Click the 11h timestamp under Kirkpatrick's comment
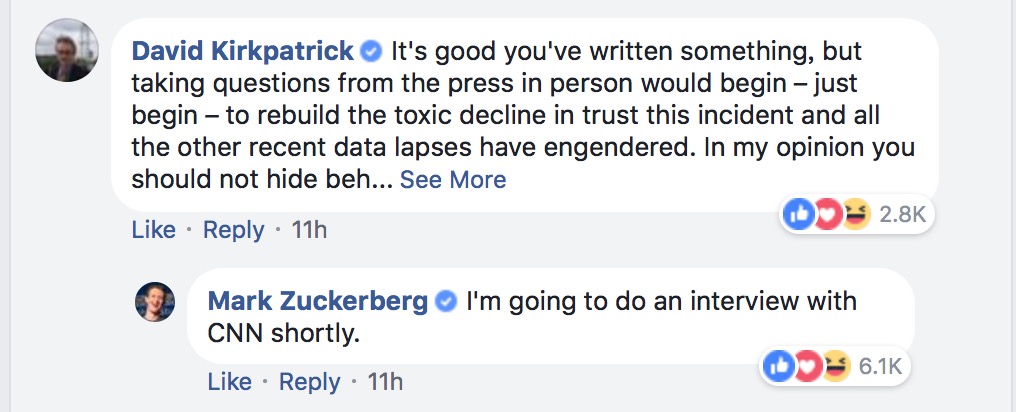The height and width of the screenshot is (412, 1016). pyautogui.click(x=309, y=230)
